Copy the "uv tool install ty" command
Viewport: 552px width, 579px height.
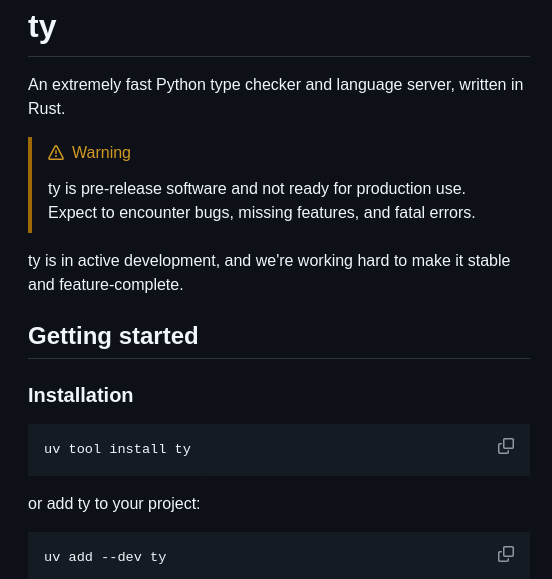pyautogui.click(x=505, y=446)
